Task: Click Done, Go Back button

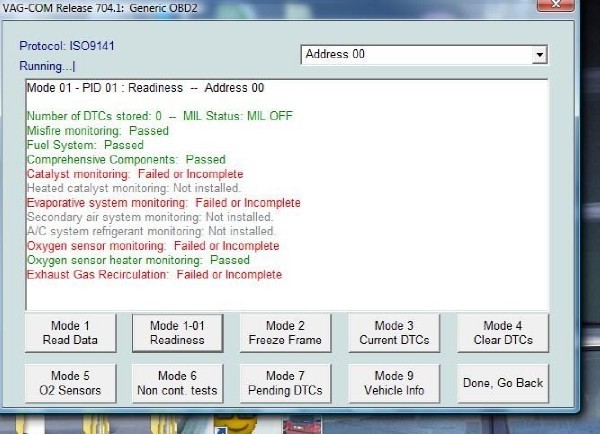Action: pyautogui.click(x=503, y=383)
